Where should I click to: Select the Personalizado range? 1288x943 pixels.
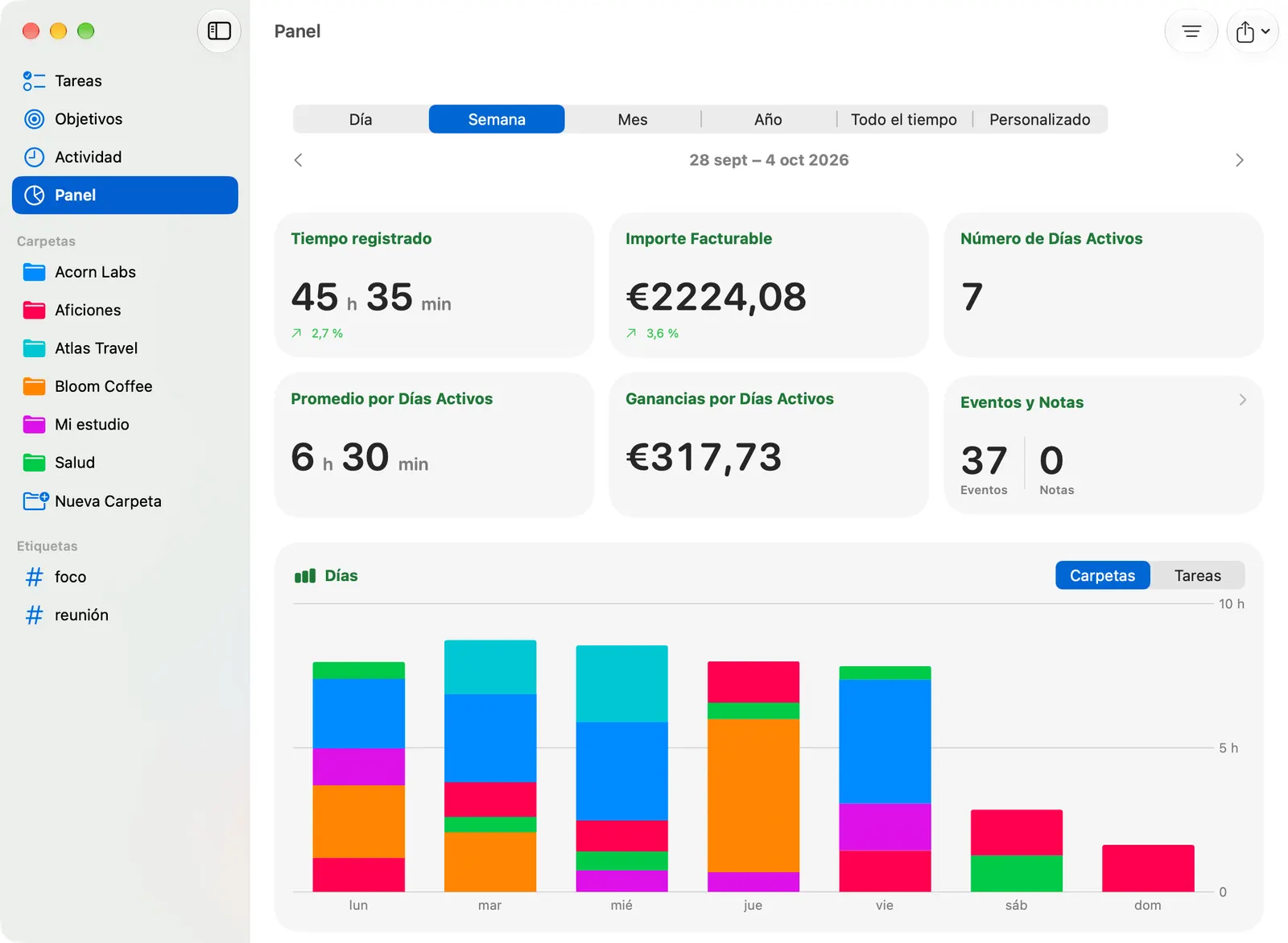pyautogui.click(x=1040, y=119)
